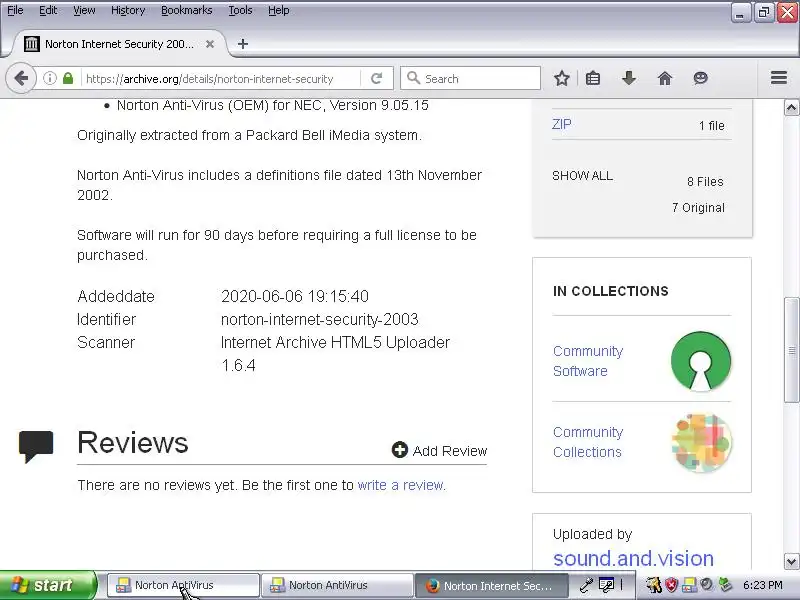Open the hamburger menu icon
This screenshot has width=800, height=600.
[x=779, y=78]
